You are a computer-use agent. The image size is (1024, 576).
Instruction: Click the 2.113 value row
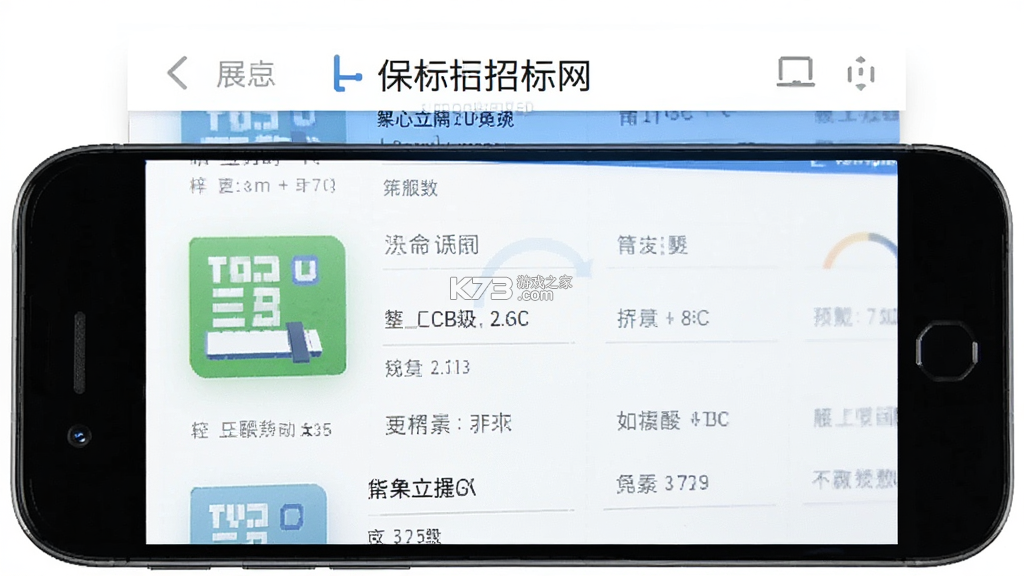[427, 368]
